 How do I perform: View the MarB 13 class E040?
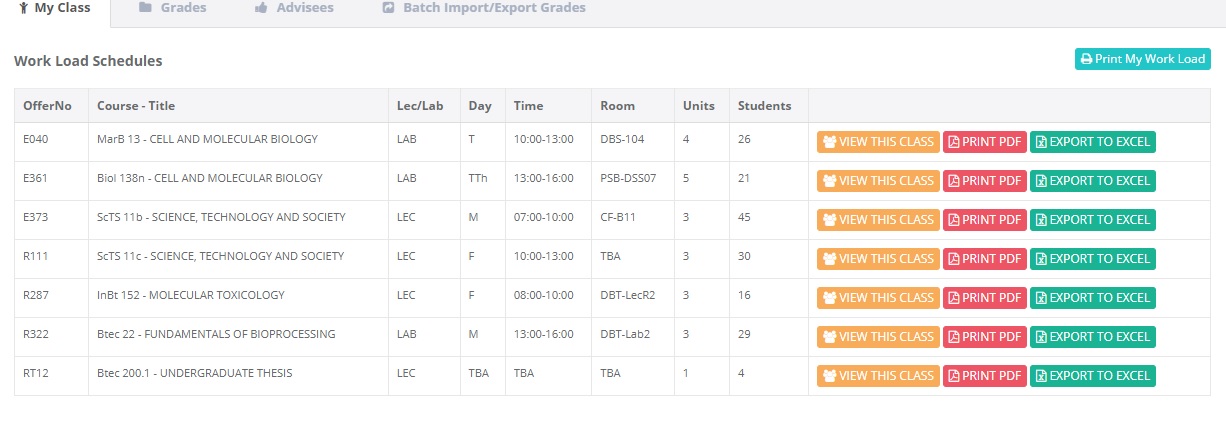(x=878, y=142)
